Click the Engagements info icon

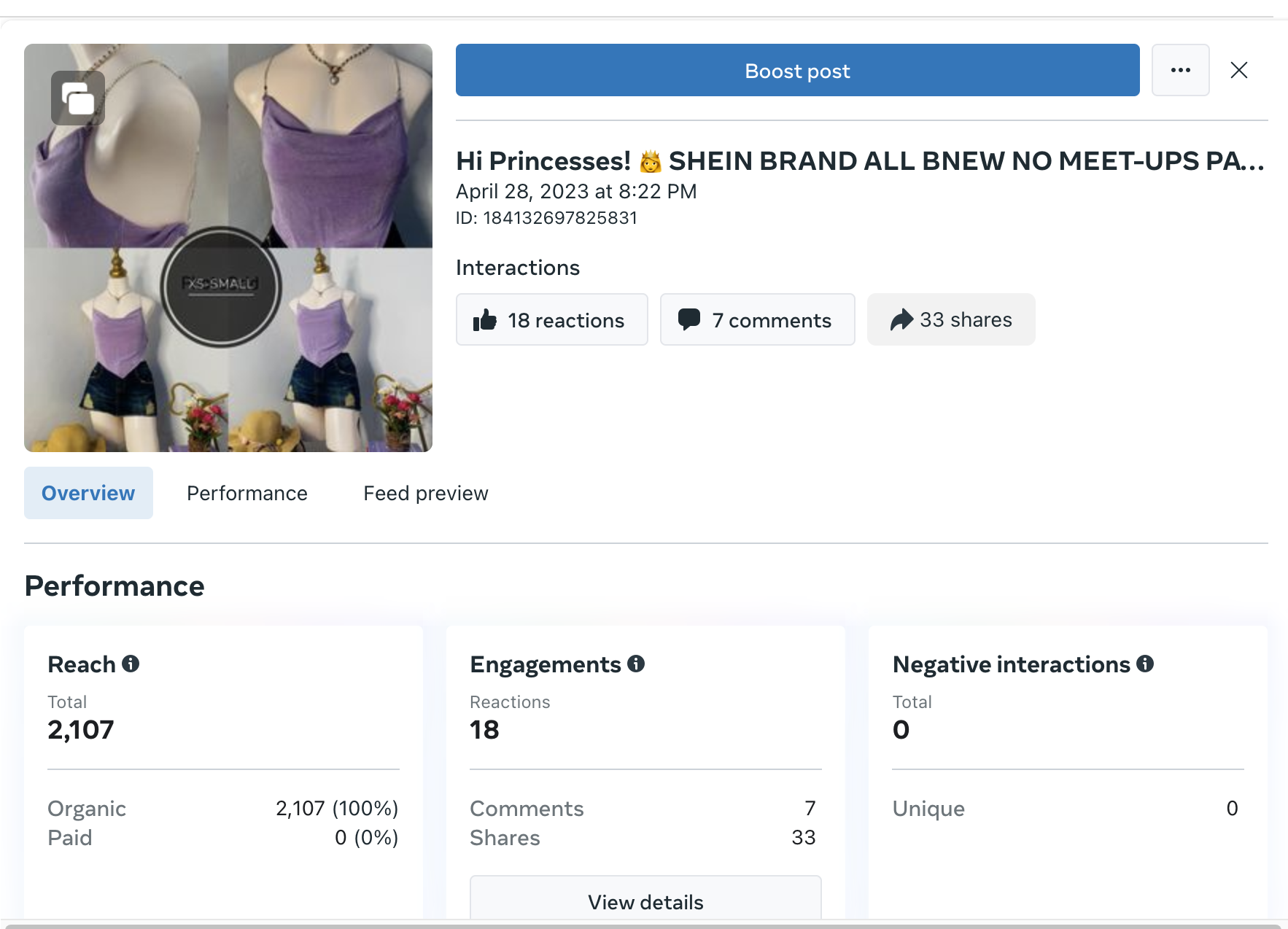click(x=636, y=664)
